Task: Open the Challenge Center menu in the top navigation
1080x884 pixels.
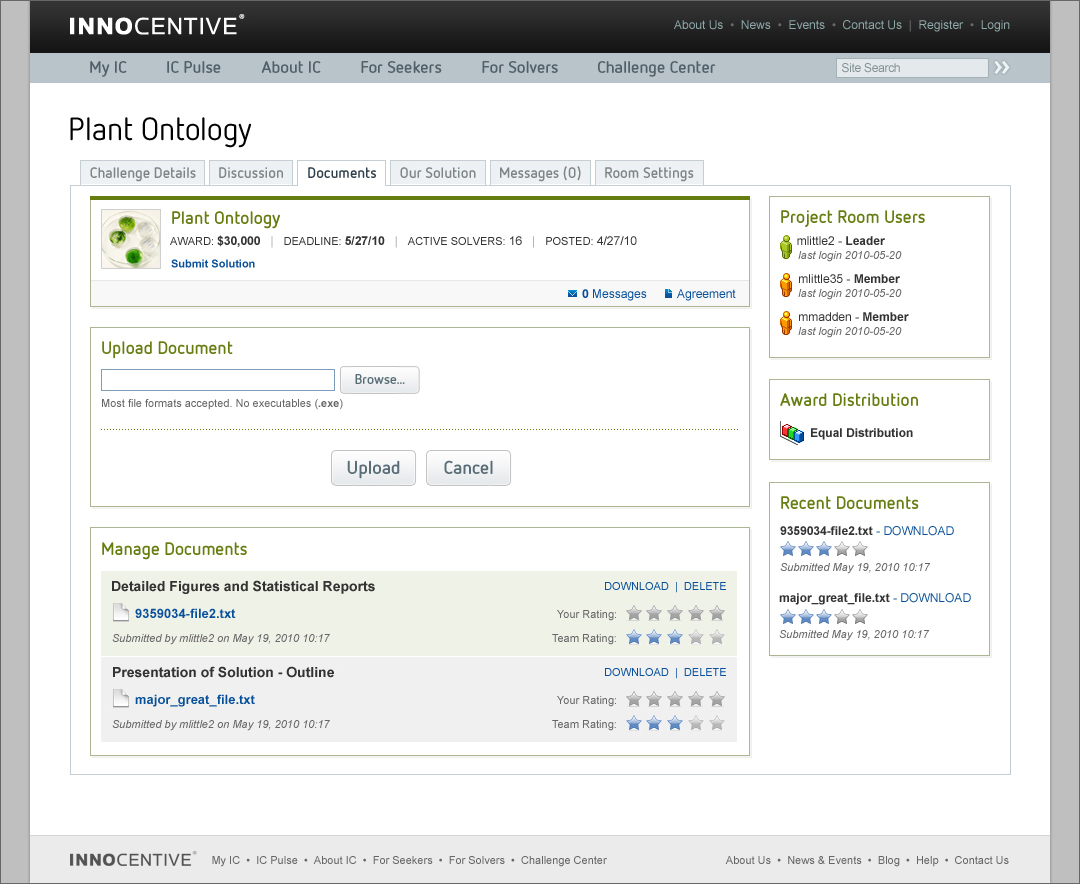Action: coord(656,68)
